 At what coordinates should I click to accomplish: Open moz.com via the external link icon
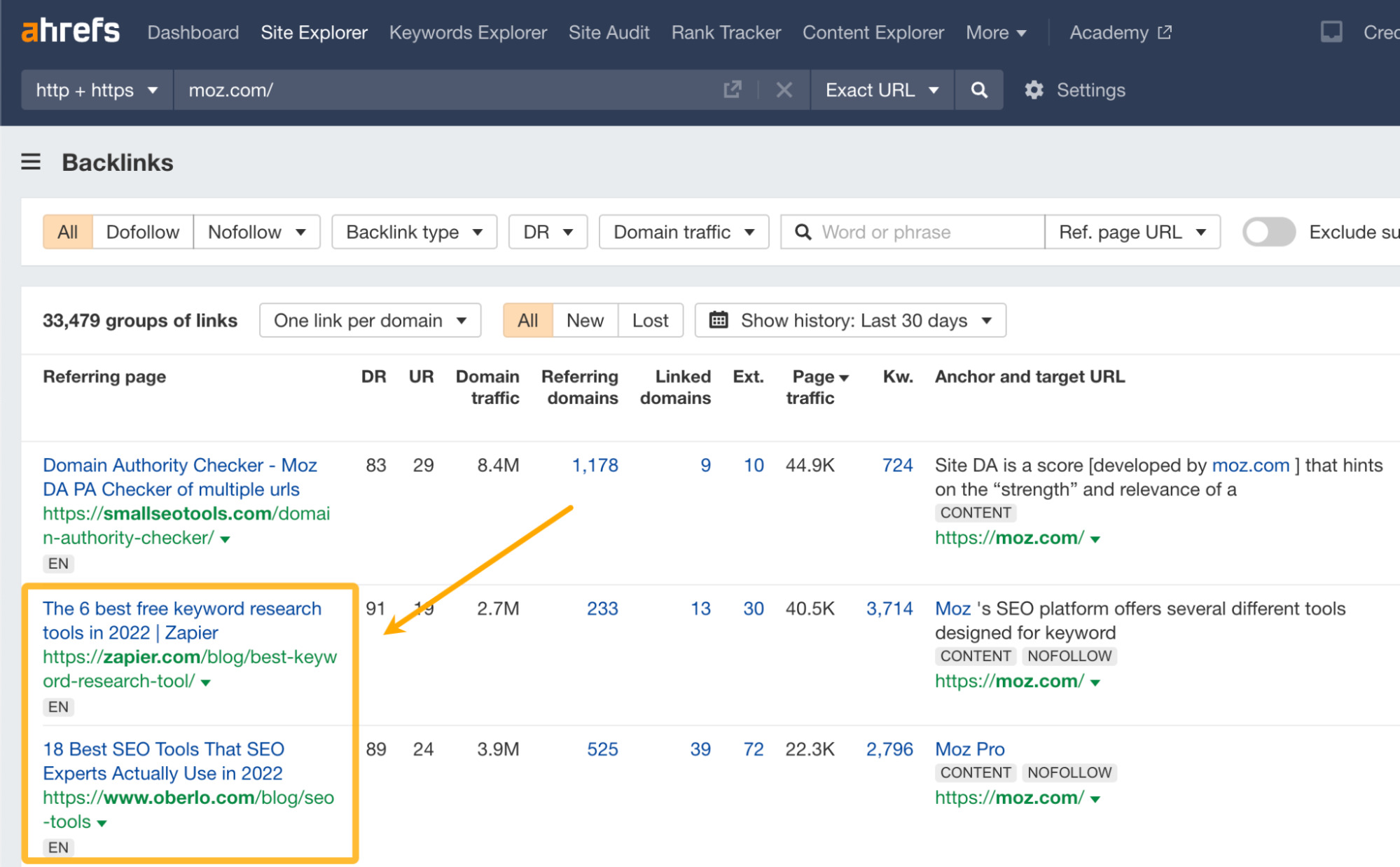[732, 90]
